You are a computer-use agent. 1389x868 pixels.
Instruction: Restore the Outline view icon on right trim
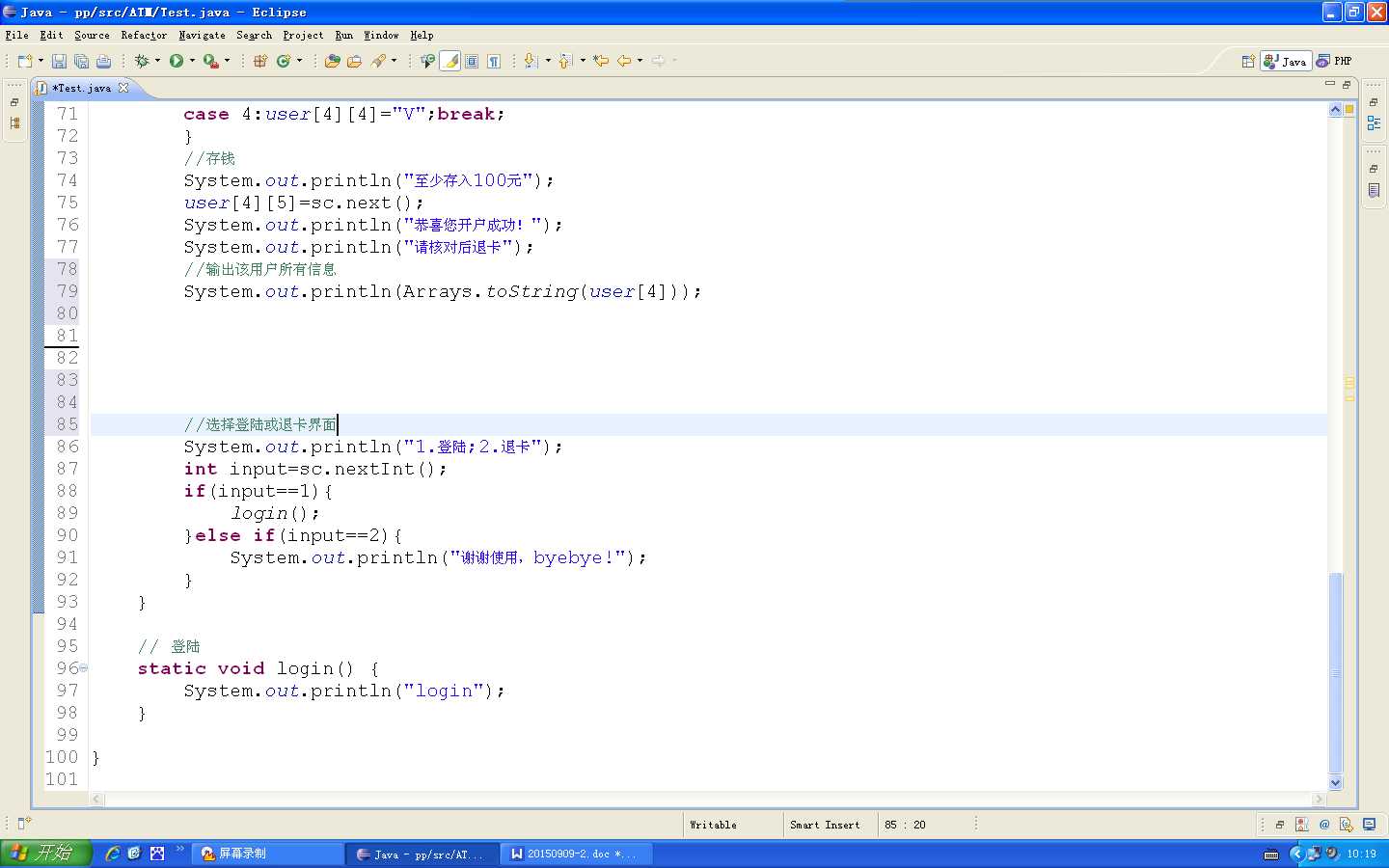[x=1374, y=123]
